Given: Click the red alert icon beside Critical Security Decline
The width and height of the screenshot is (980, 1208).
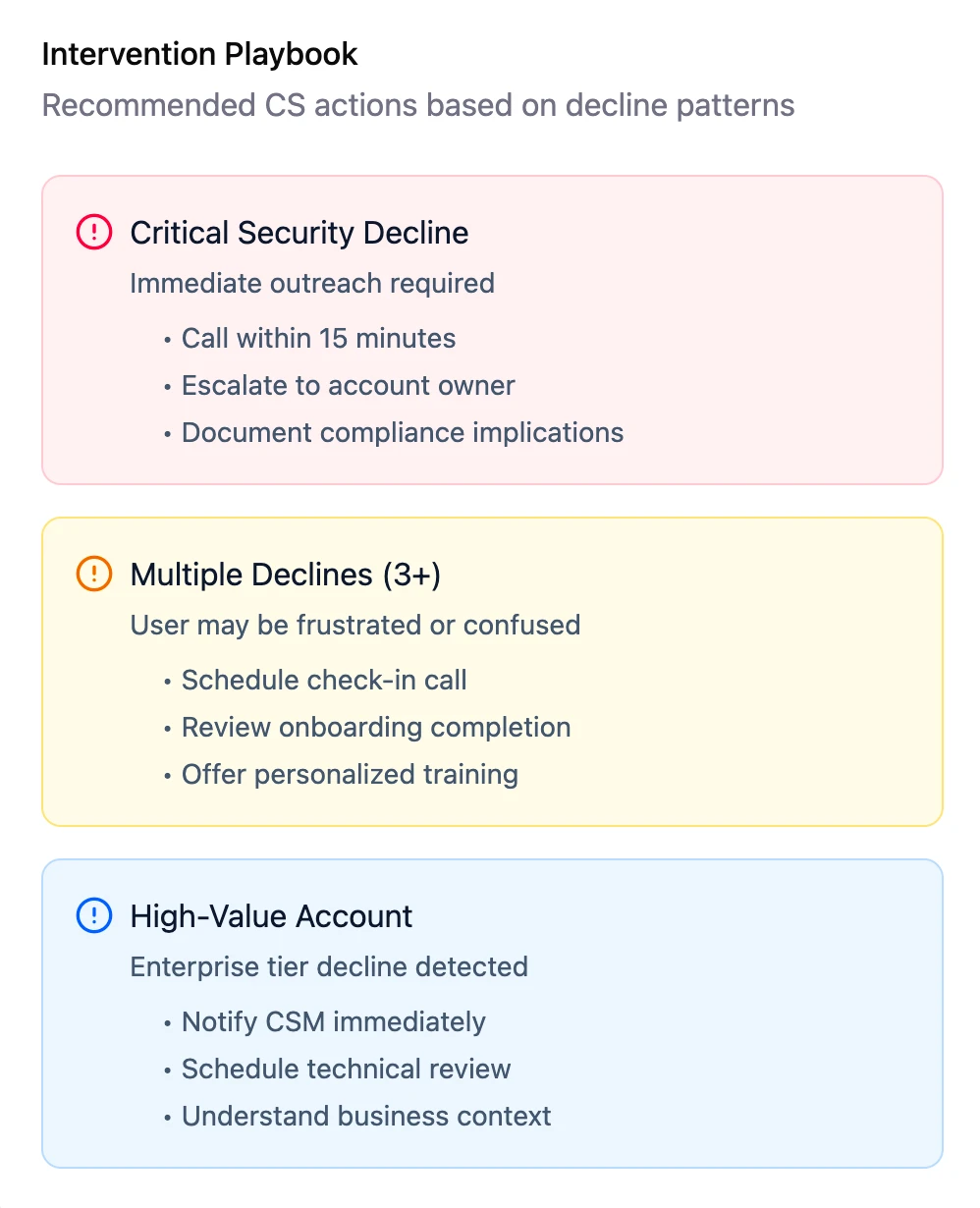Looking at the screenshot, I should [x=93, y=233].
